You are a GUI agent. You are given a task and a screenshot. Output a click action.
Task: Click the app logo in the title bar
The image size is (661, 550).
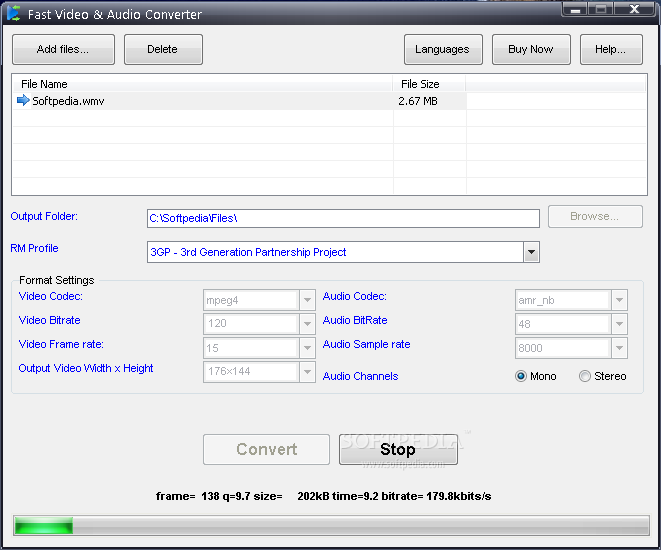[x=13, y=13]
